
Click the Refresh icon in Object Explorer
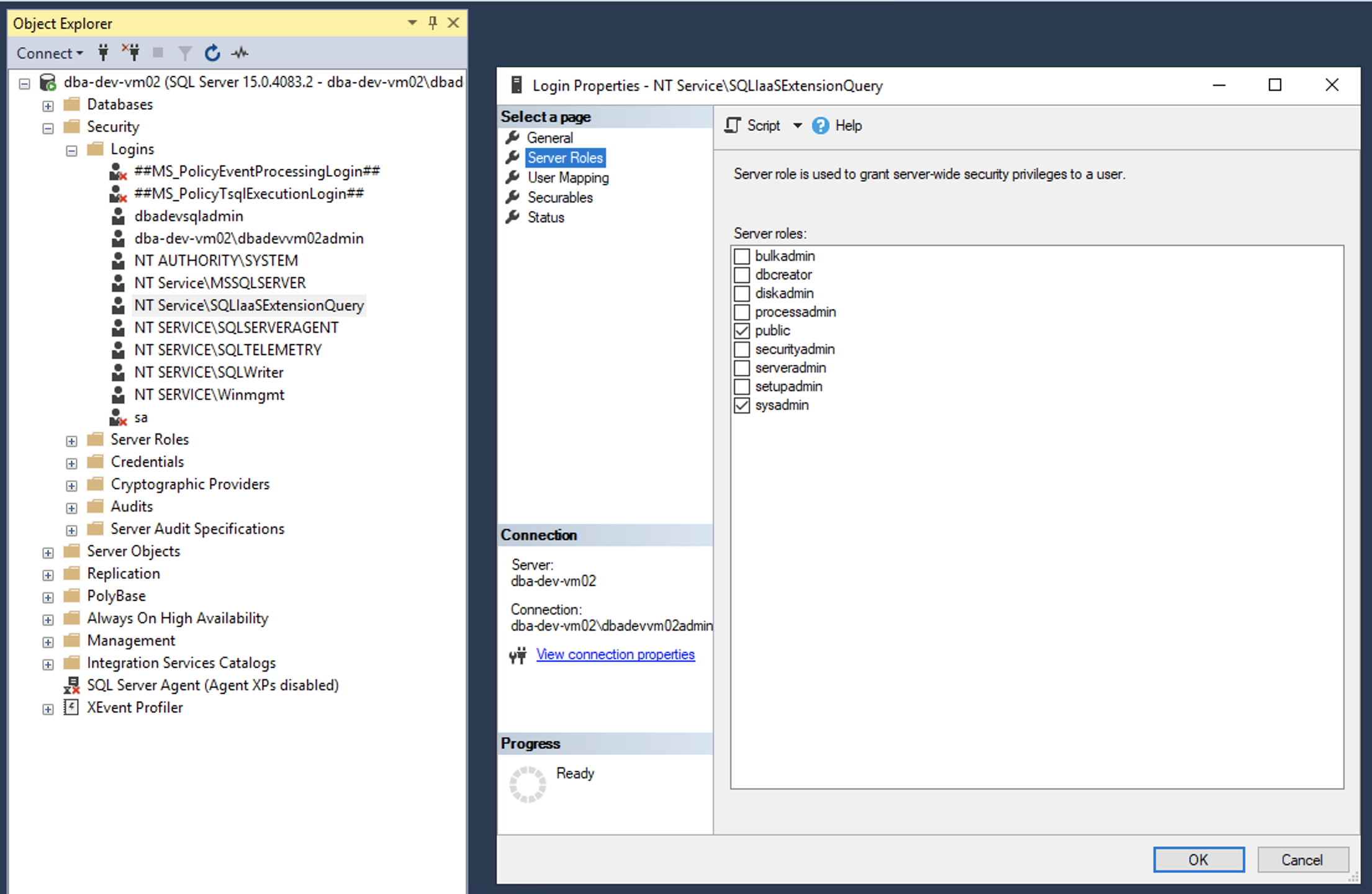click(x=212, y=53)
